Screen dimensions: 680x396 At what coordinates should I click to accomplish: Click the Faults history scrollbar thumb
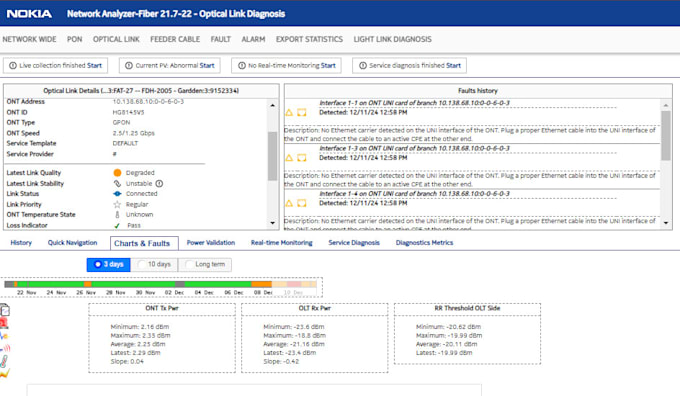[x=666, y=136]
